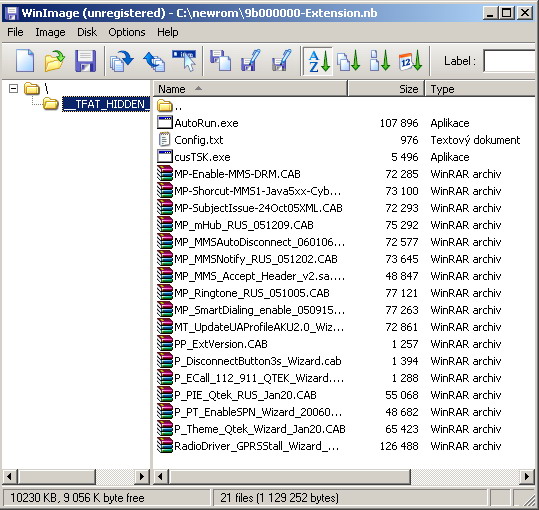Select the parent '..' folder entry
This screenshot has height=510, width=539.
click(170, 106)
